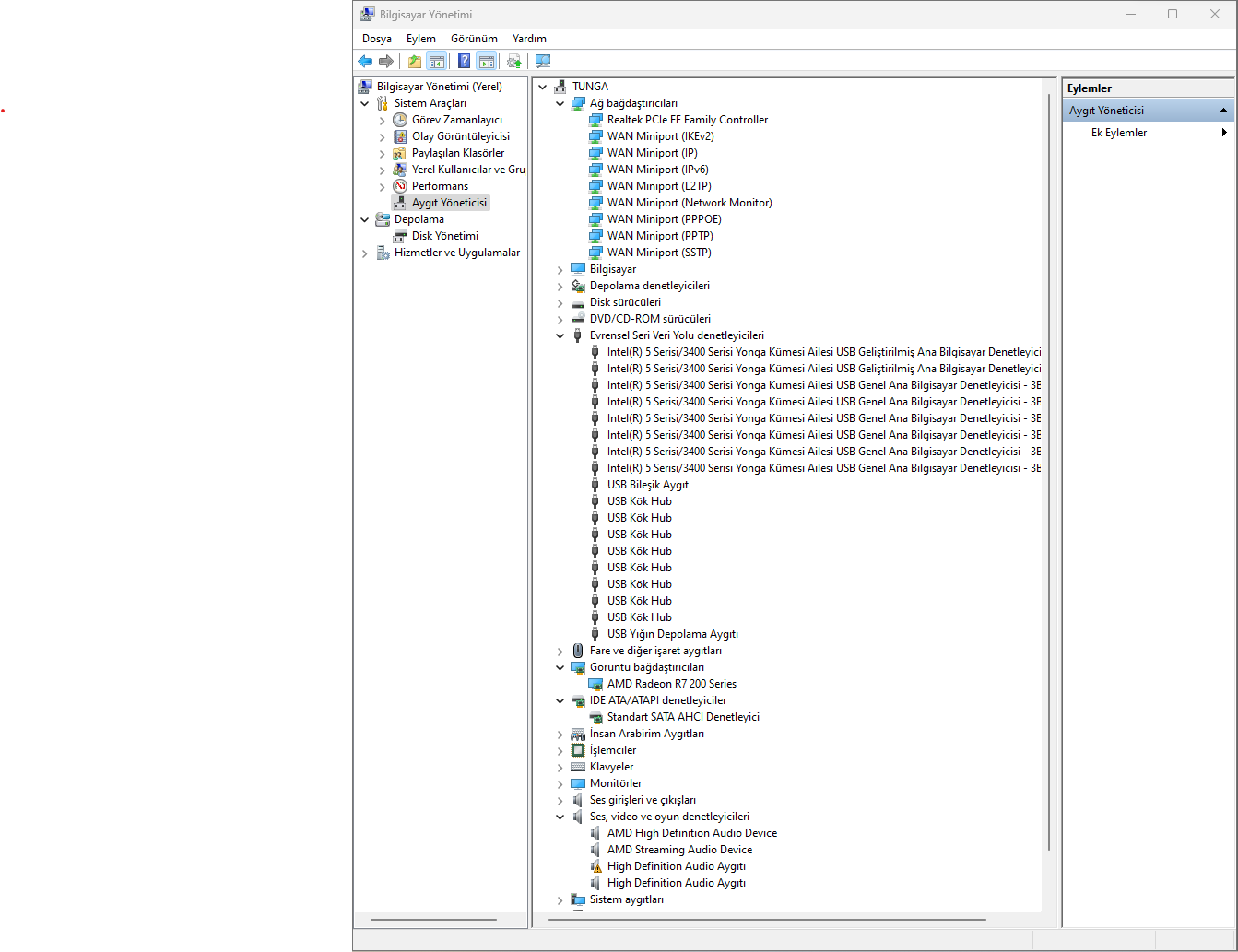Click the Sistem Araçları tools icon
The image size is (1238, 952).
pyautogui.click(x=383, y=103)
